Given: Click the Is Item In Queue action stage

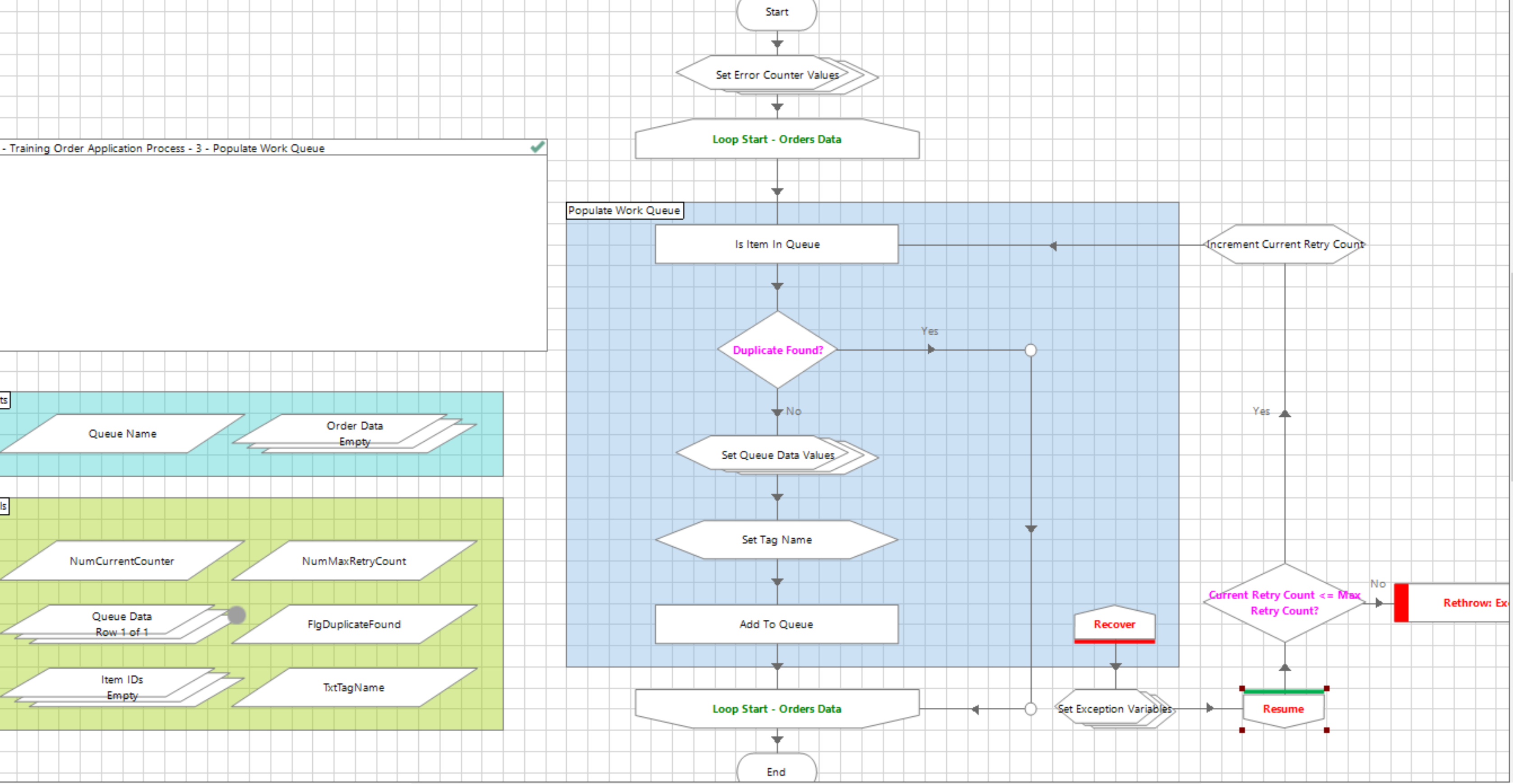Looking at the screenshot, I should [x=777, y=244].
